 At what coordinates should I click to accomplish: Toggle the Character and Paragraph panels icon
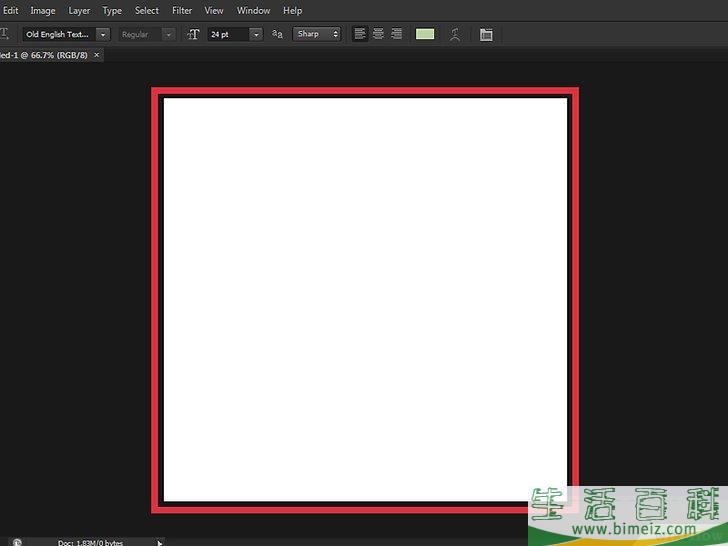486,34
